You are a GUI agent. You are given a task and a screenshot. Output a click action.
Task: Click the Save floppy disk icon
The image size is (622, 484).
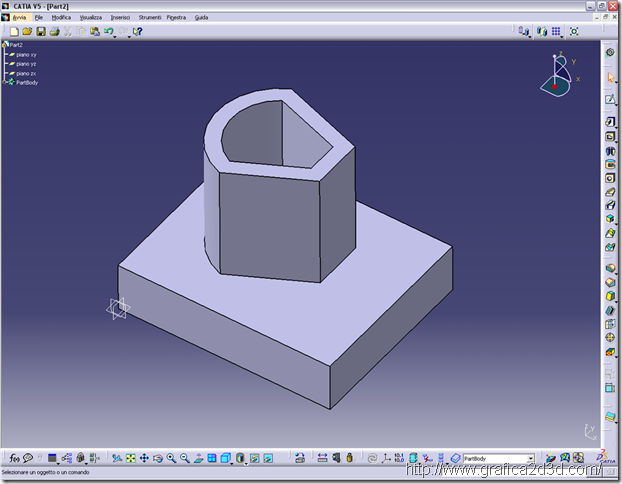tap(41, 31)
